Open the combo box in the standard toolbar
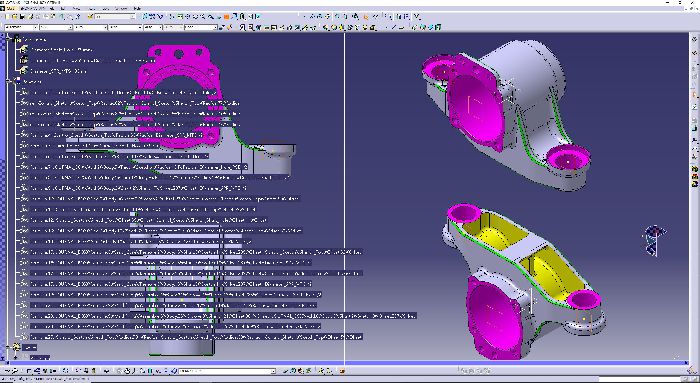 tap(115, 17)
